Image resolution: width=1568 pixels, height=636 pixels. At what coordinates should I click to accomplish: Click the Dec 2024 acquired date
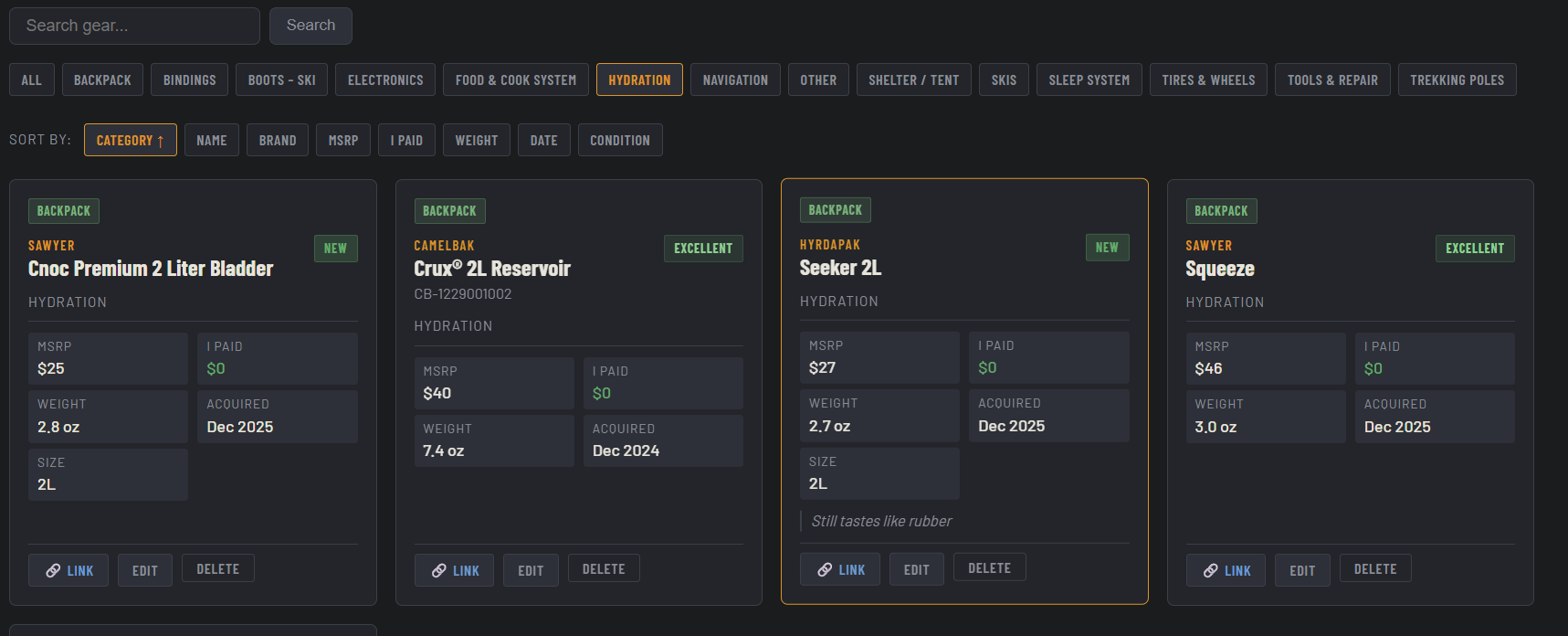[626, 450]
